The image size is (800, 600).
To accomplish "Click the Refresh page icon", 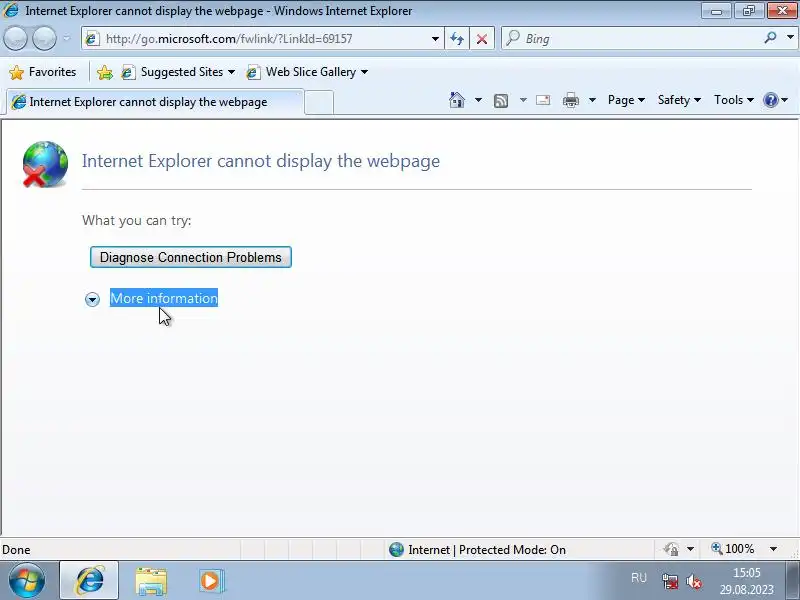I will point(457,39).
